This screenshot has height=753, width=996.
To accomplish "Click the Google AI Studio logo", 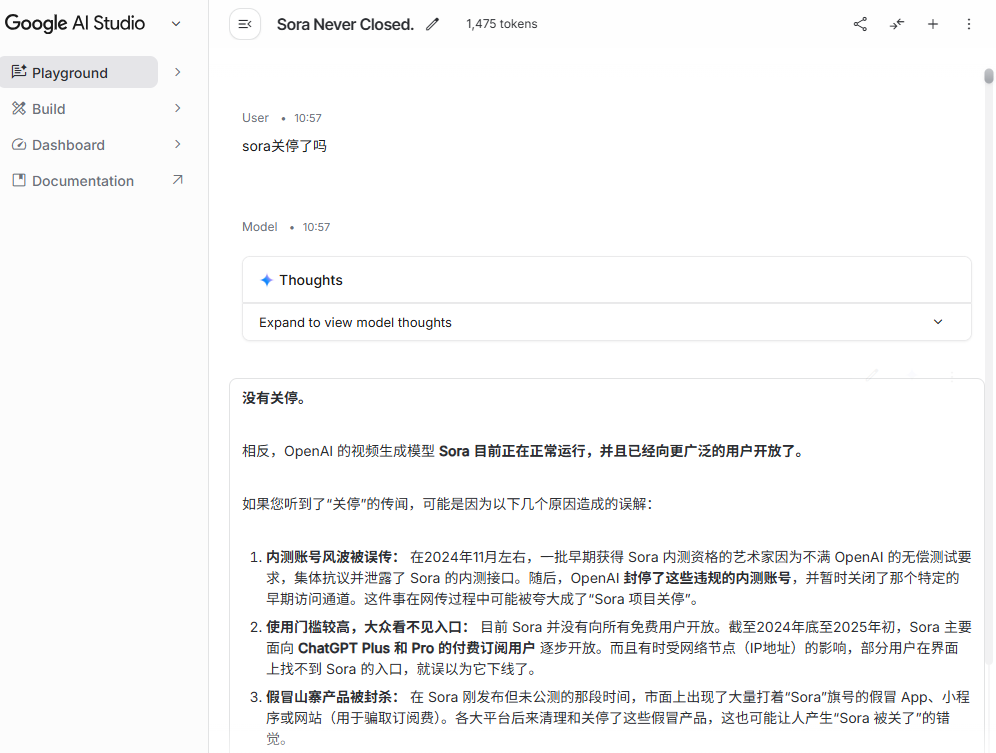I will [x=75, y=24].
